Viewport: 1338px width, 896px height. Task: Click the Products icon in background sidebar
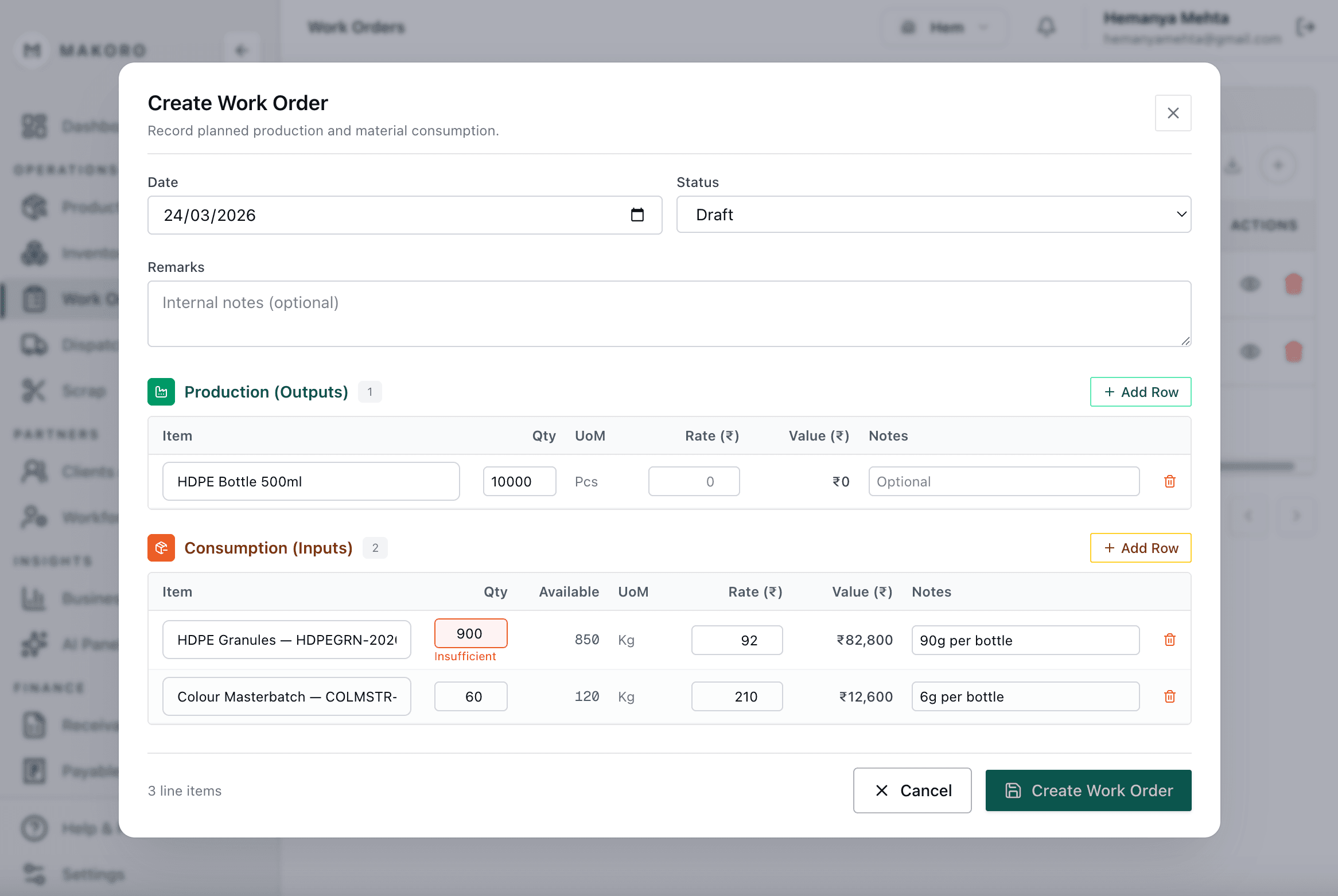(x=34, y=207)
